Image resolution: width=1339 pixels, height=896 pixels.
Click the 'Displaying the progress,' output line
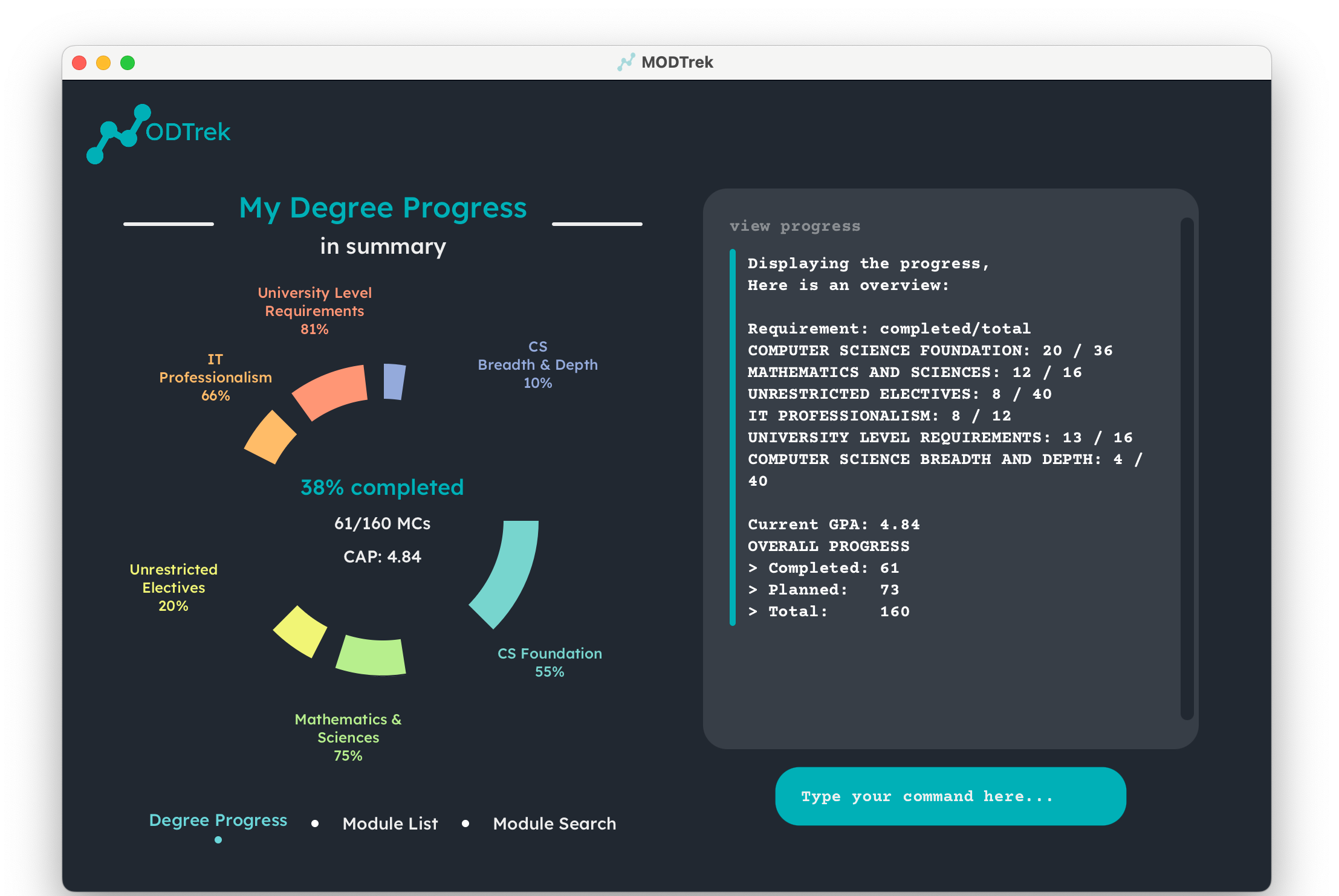pyautogui.click(x=869, y=263)
